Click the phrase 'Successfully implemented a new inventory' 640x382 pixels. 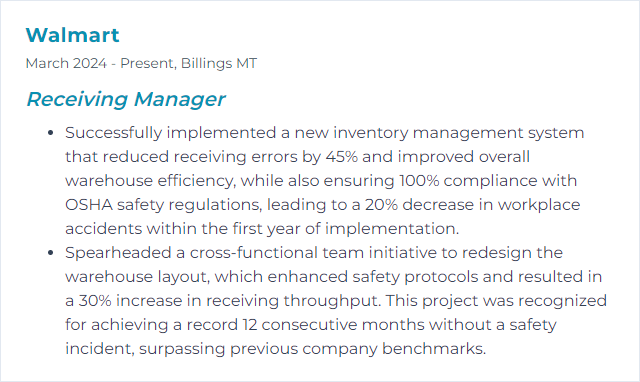point(237,133)
